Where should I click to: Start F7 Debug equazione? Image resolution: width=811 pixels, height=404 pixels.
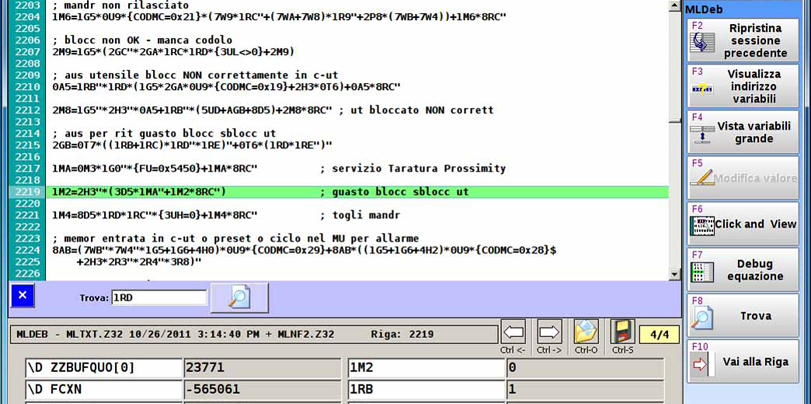pyautogui.click(x=743, y=270)
